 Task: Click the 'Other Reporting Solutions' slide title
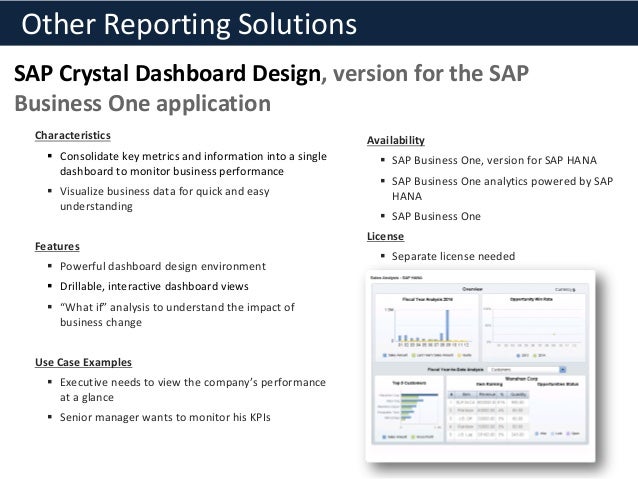tap(189, 24)
